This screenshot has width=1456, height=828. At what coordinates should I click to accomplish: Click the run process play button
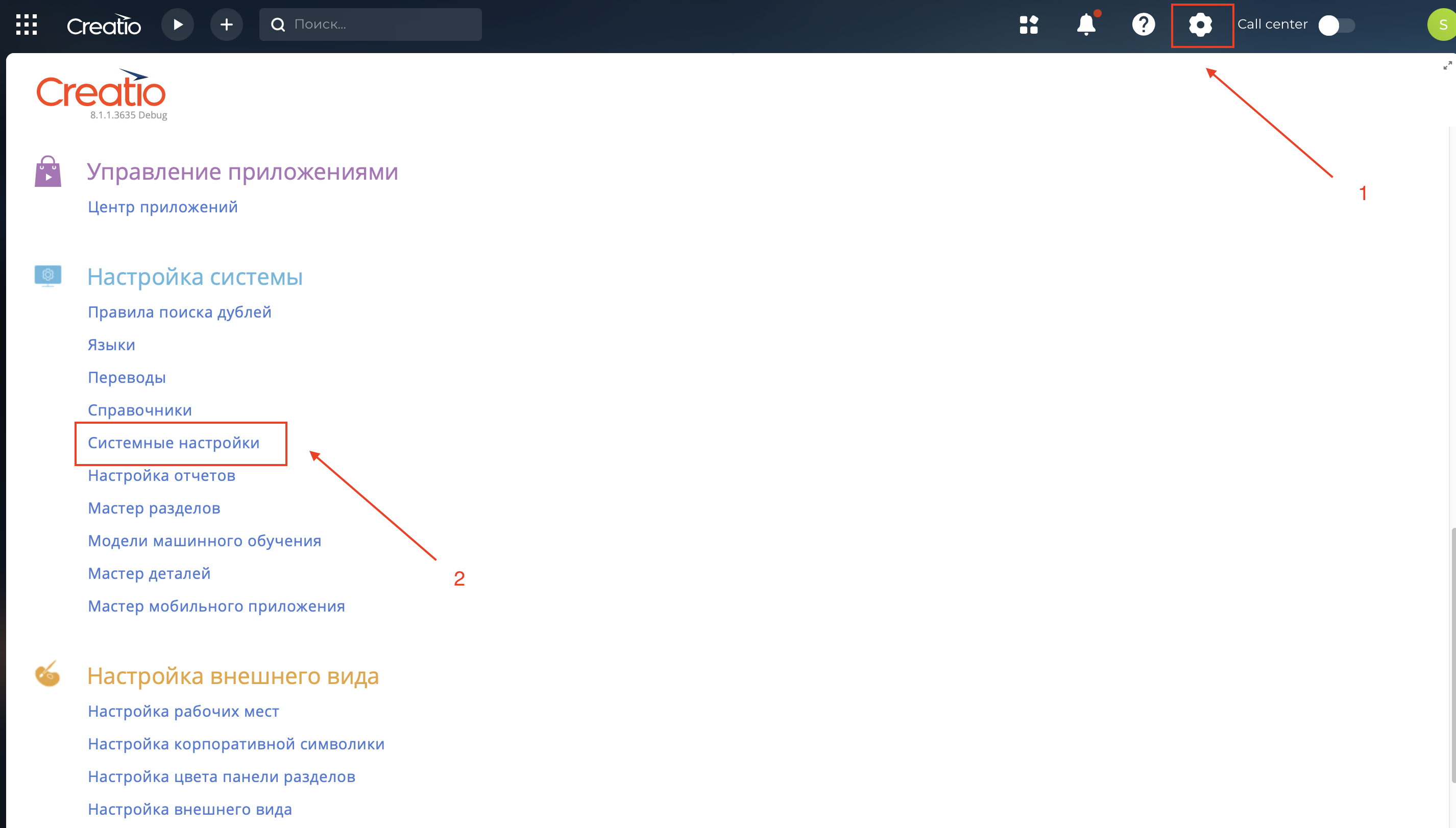(178, 25)
